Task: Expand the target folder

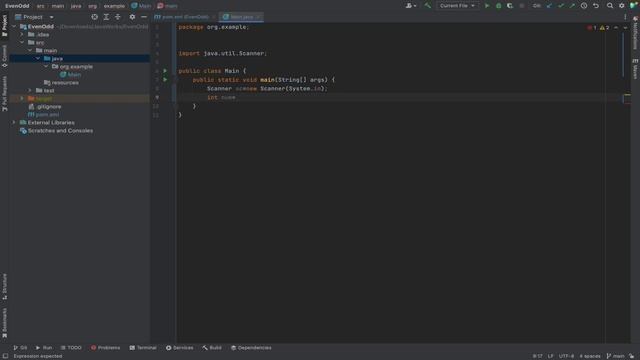Action: click(22, 98)
